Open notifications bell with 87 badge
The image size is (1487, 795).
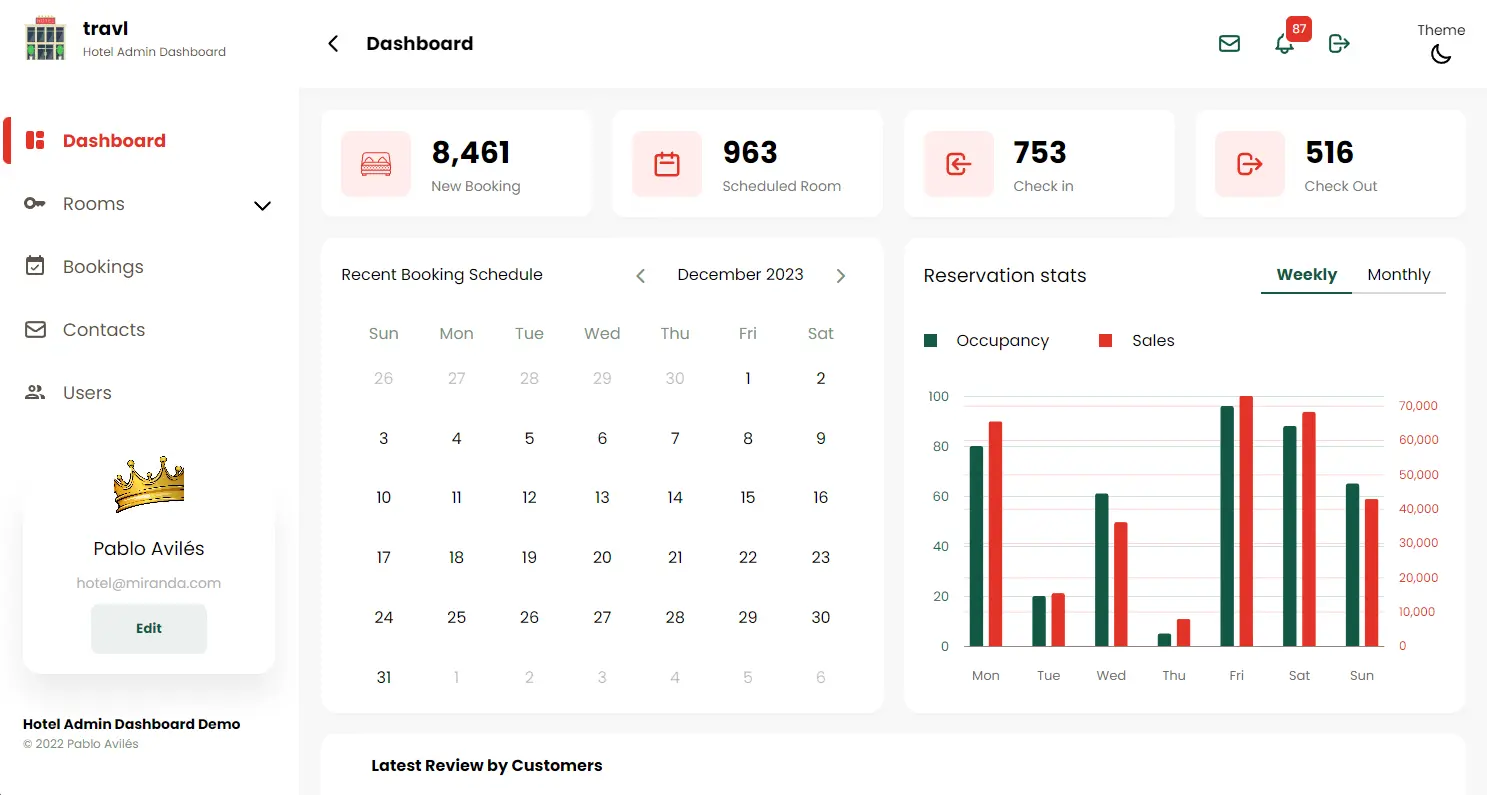click(1285, 44)
